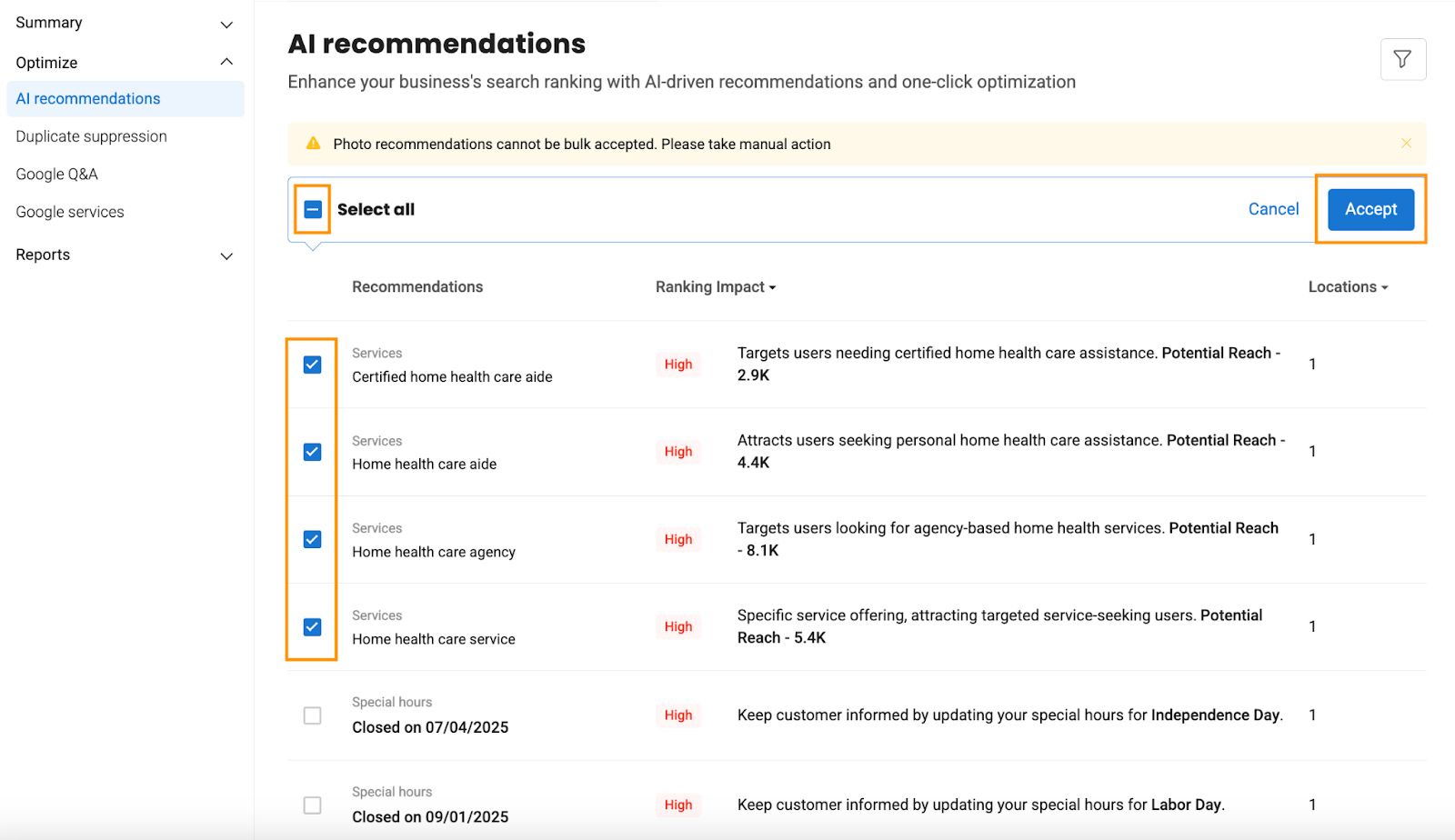Check the Closed on 07/04/2025 row
The image size is (1455, 840).
pyautogui.click(x=312, y=715)
